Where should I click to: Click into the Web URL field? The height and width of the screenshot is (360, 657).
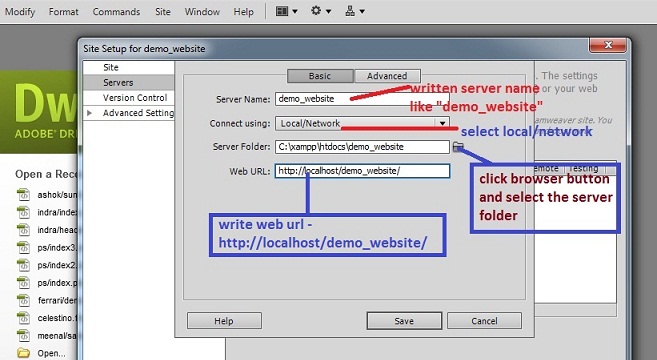tap(362, 171)
